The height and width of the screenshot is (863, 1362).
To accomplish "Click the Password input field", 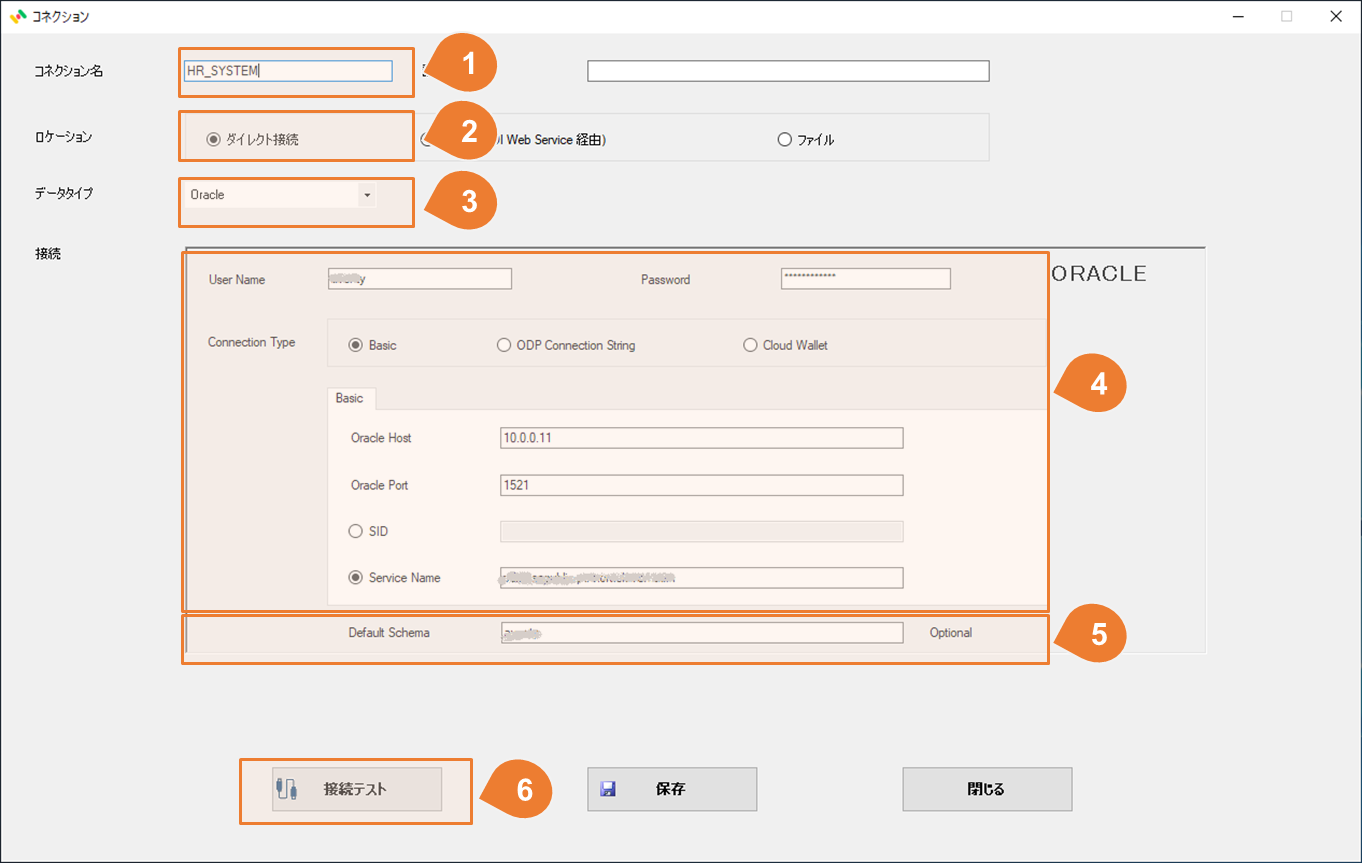I will pos(866,279).
